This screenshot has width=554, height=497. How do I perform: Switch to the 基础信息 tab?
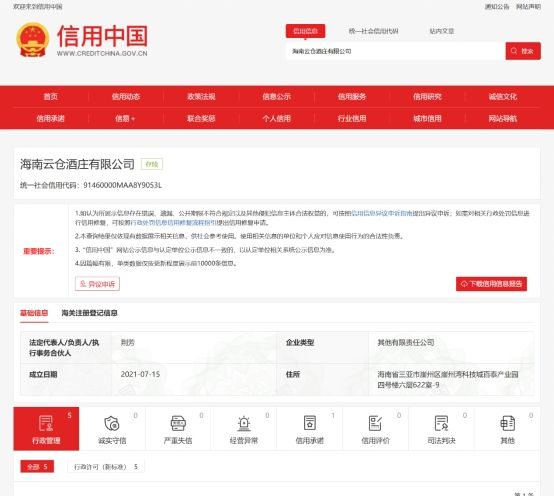34,313
